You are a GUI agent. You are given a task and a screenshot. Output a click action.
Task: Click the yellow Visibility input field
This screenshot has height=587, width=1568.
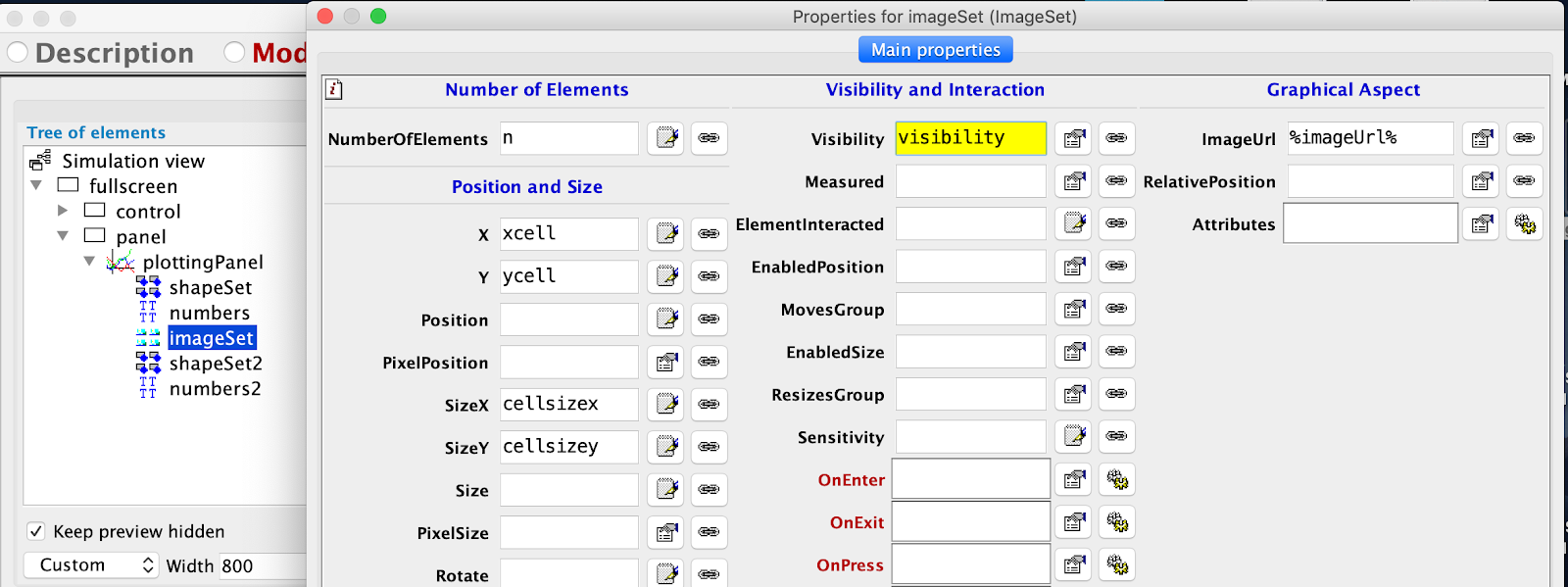point(970,138)
